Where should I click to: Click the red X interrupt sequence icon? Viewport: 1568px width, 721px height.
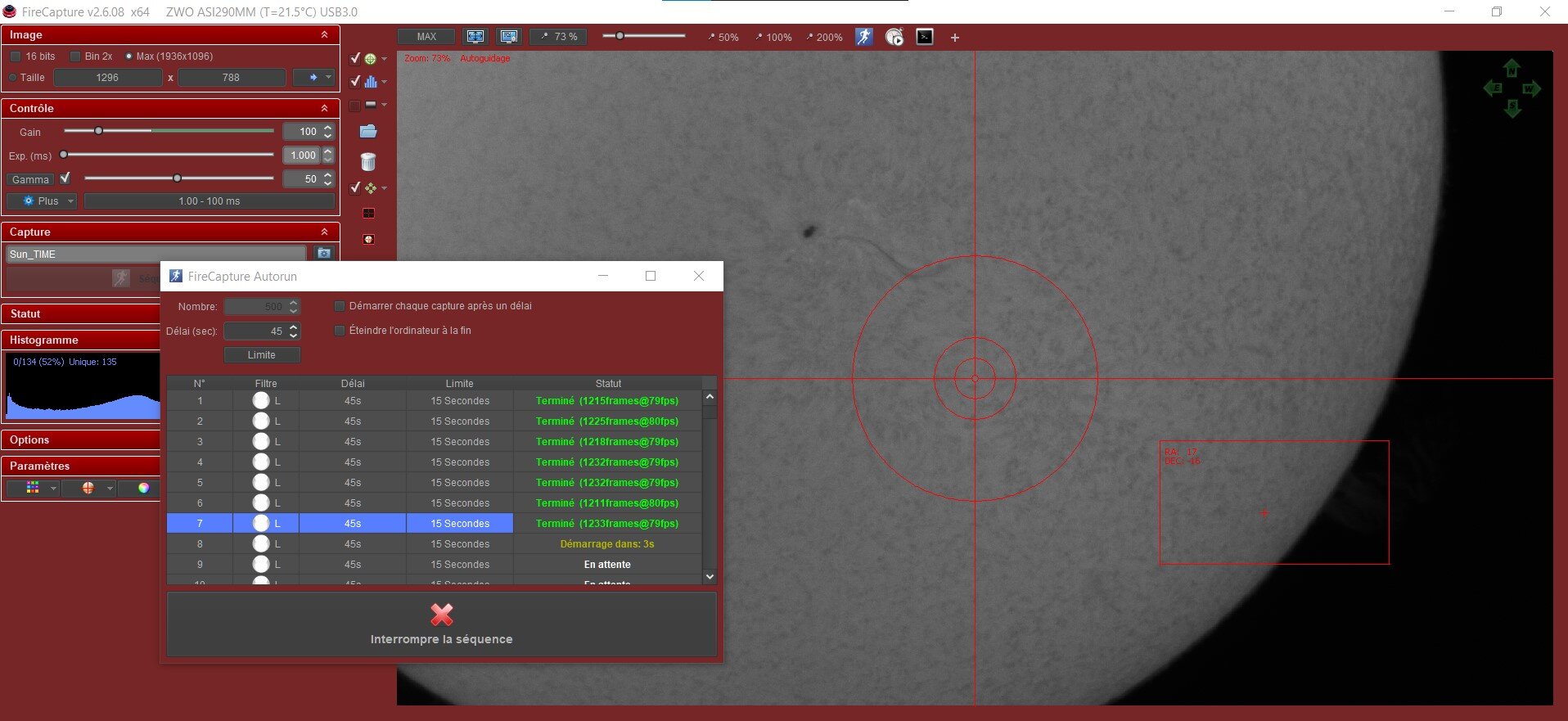pos(442,614)
